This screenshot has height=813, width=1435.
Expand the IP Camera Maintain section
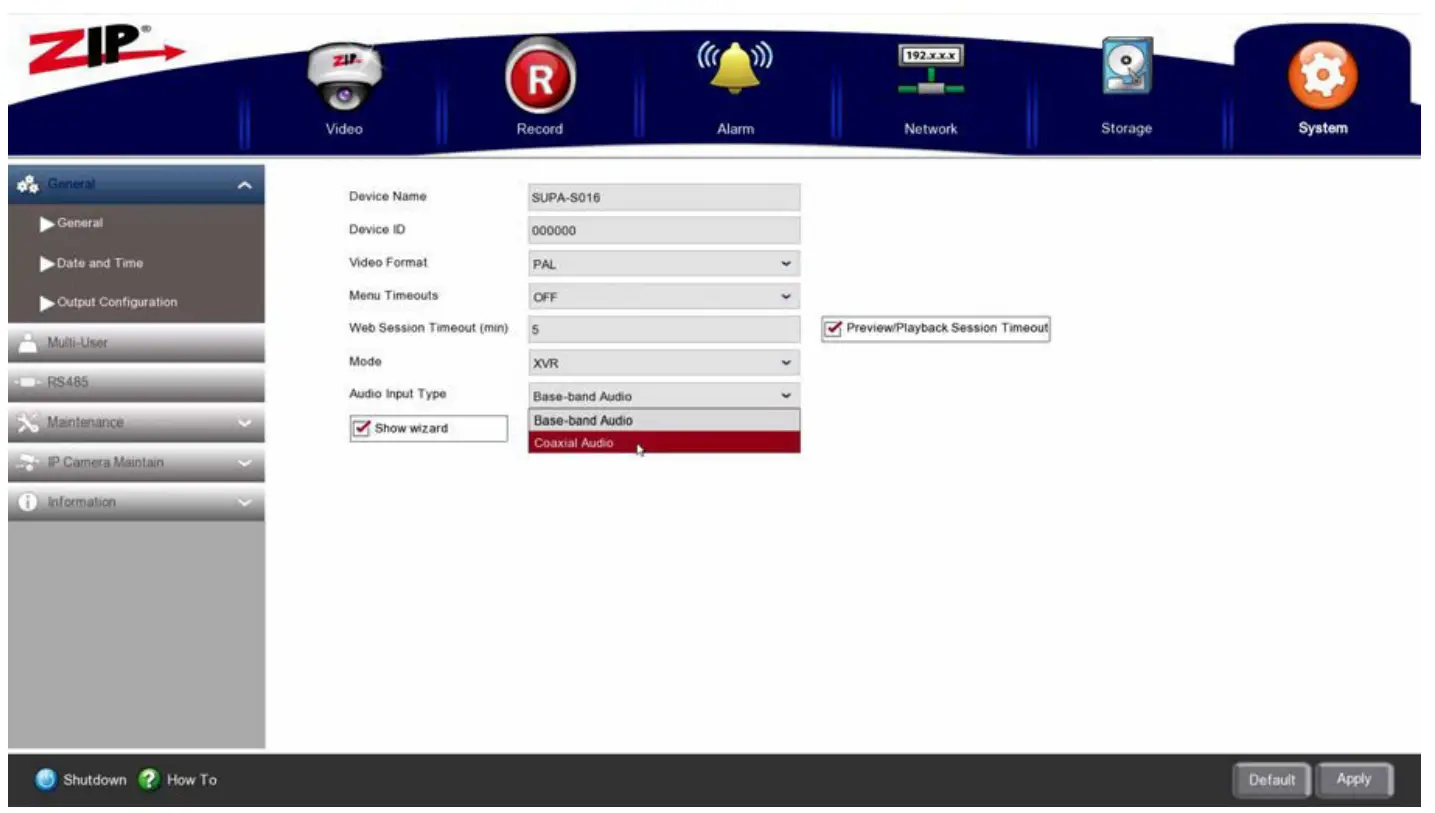[244, 463]
